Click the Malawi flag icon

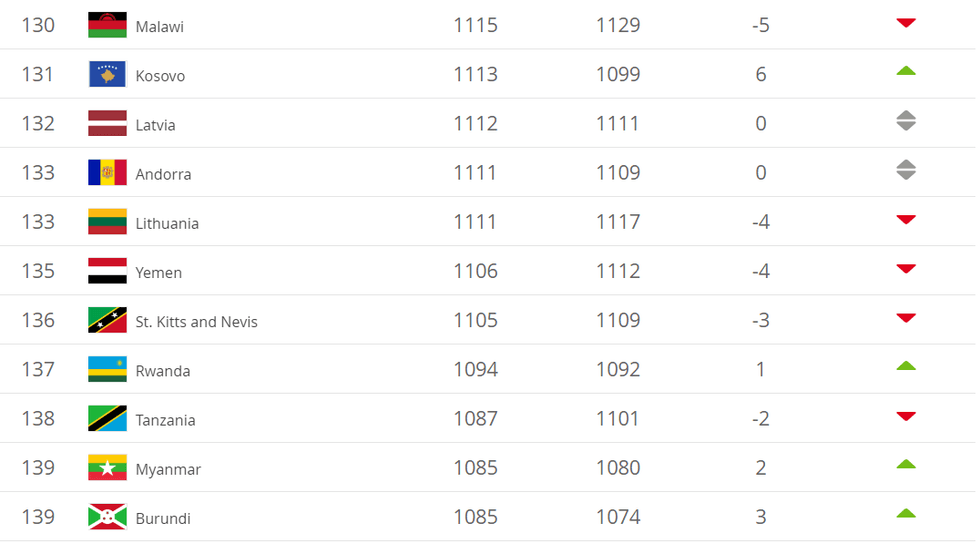coord(107,25)
